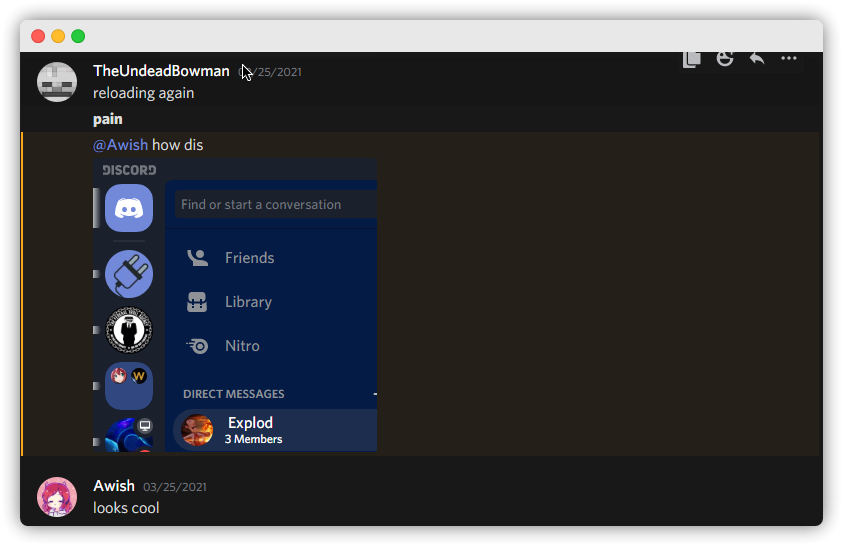Click the TheUndeadBowman username
The image size is (843, 546).
pos(161,71)
